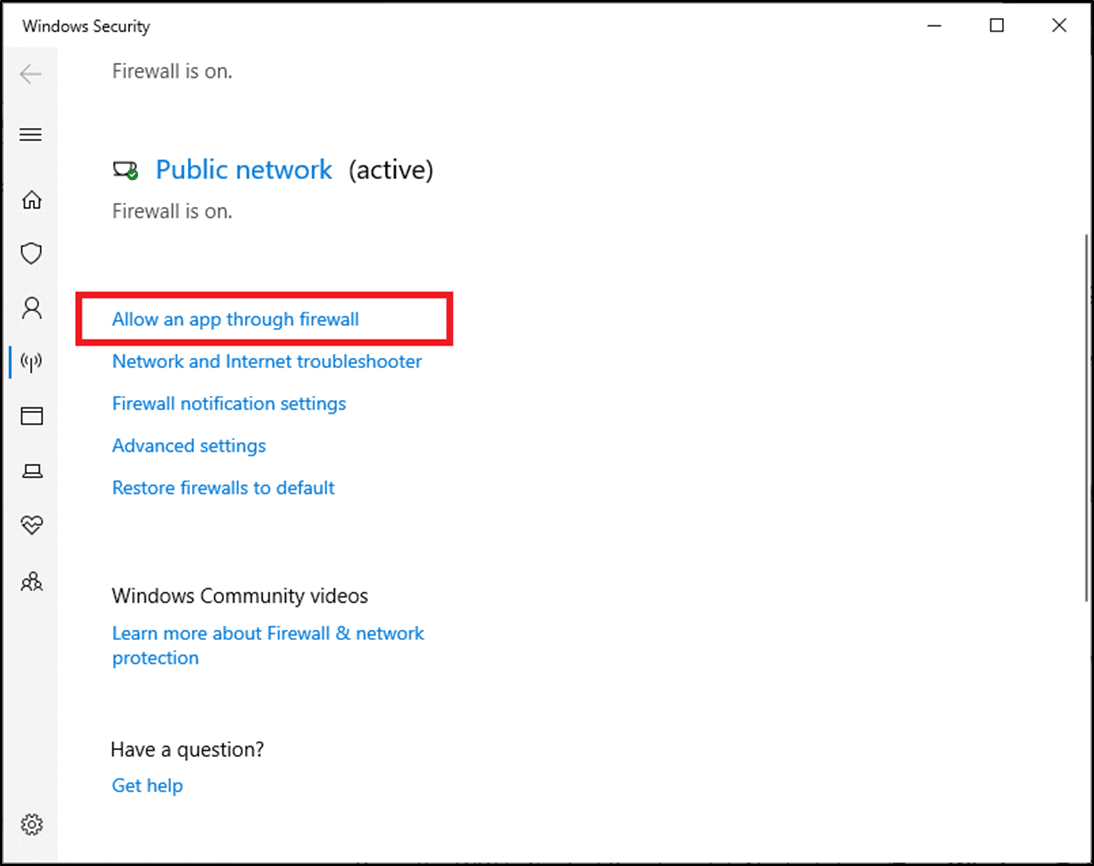Click Allow an app through firewall
This screenshot has width=1094, height=866.
click(235, 320)
